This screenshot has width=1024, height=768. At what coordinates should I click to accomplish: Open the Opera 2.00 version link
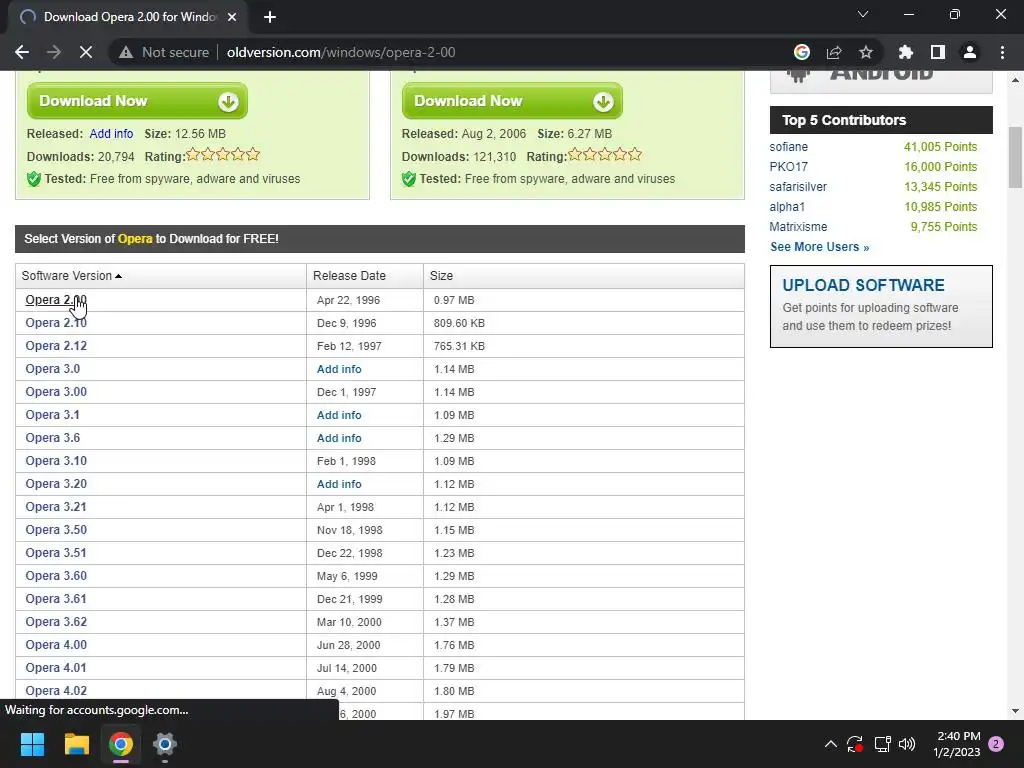tap(56, 300)
